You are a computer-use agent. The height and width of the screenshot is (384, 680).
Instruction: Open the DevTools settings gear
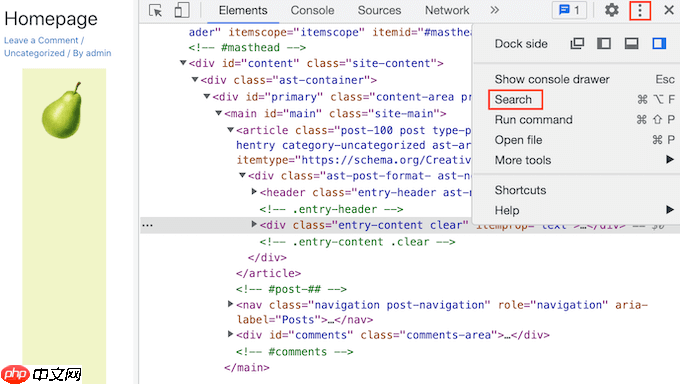click(611, 10)
